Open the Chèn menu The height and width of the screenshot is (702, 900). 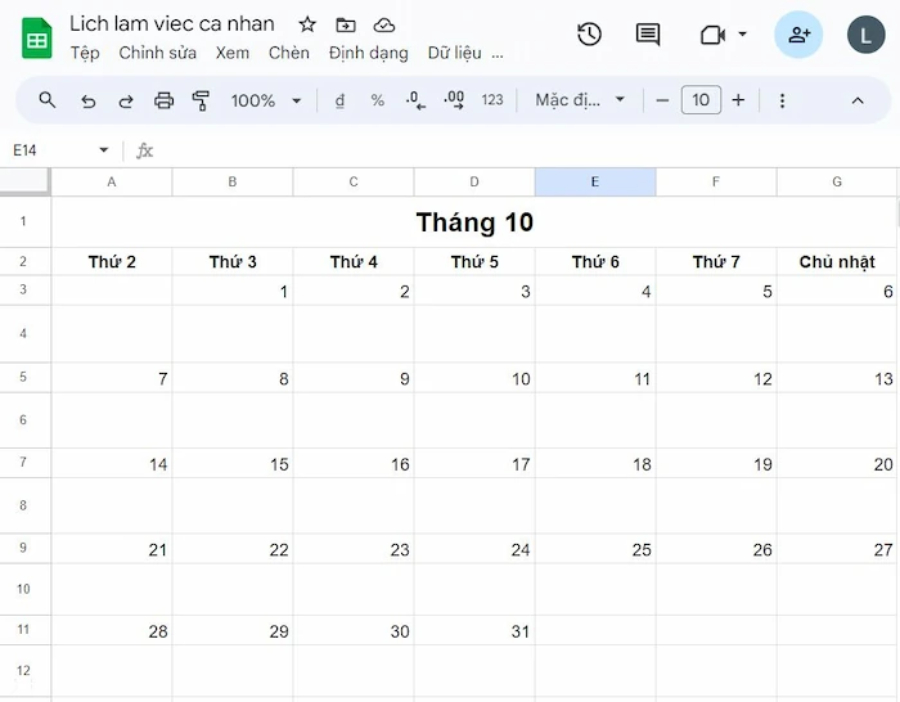(x=289, y=53)
